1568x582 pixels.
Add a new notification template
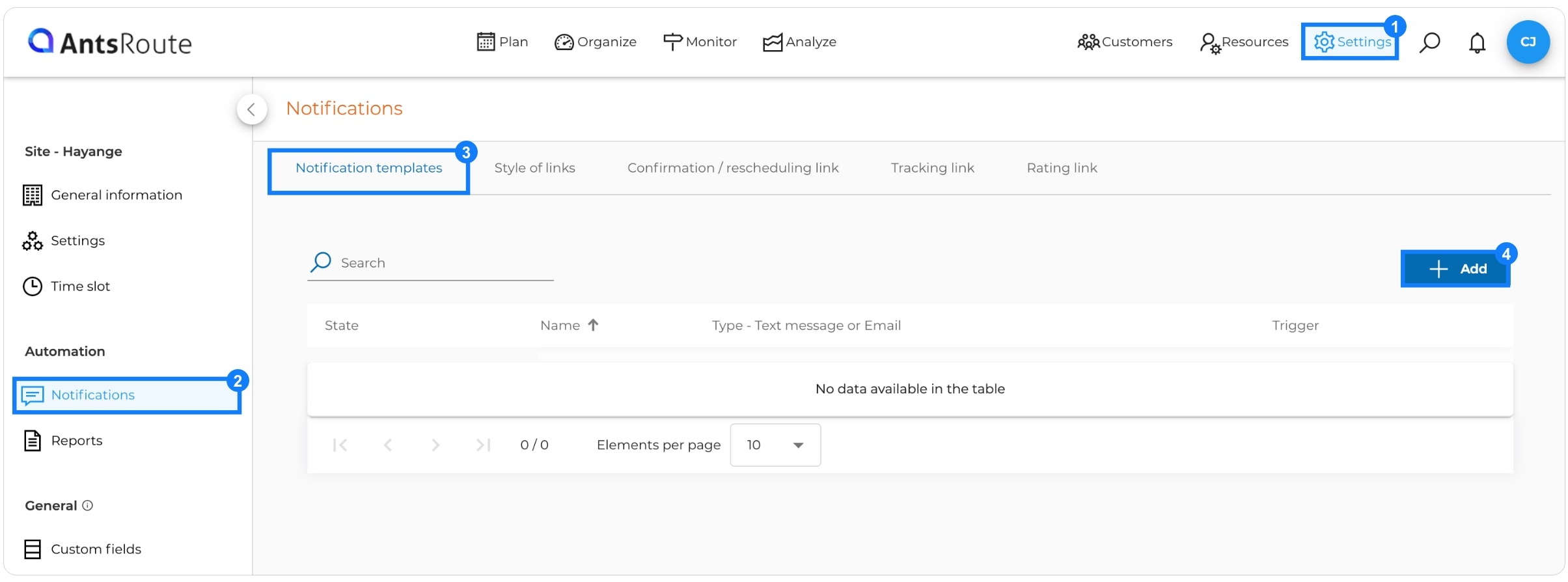[1456, 268]
